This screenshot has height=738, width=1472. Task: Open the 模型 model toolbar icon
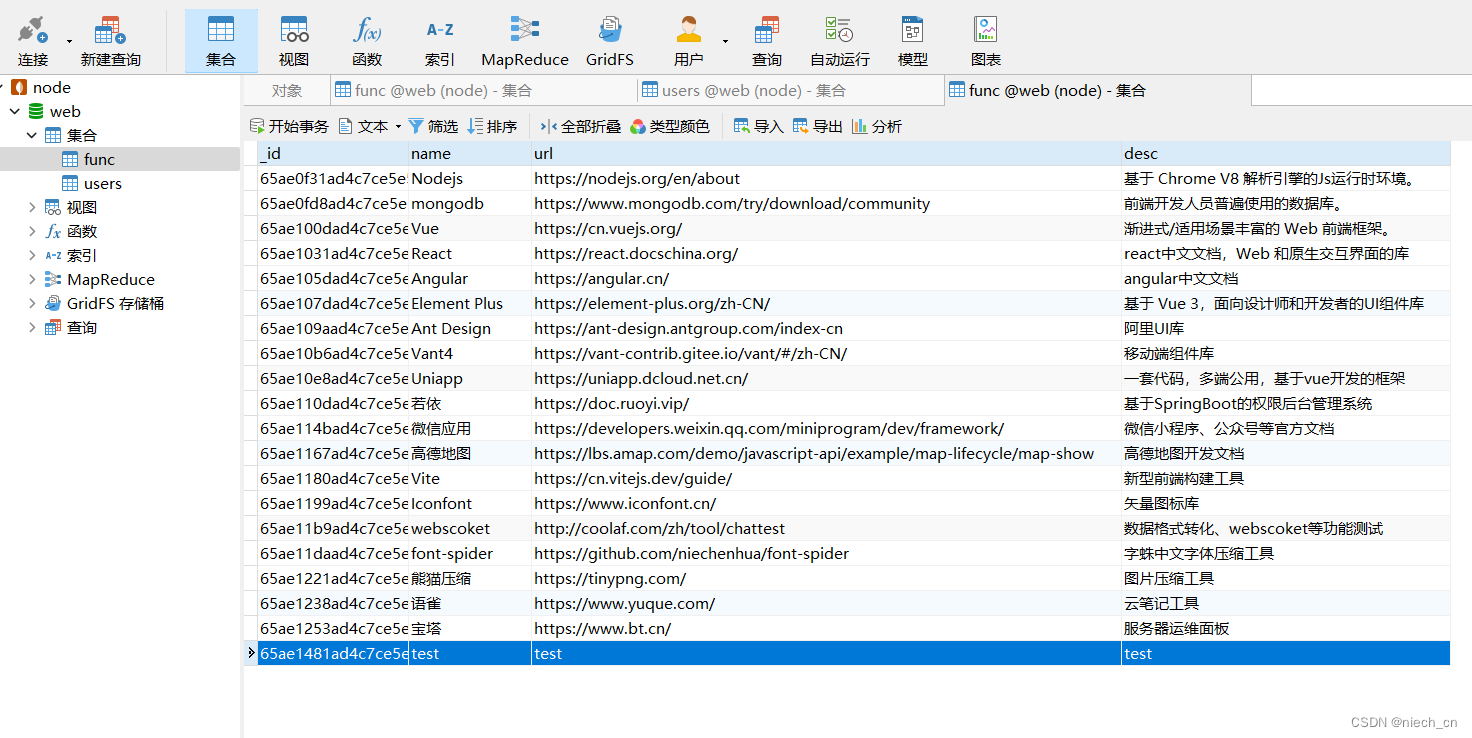[913, 41]
